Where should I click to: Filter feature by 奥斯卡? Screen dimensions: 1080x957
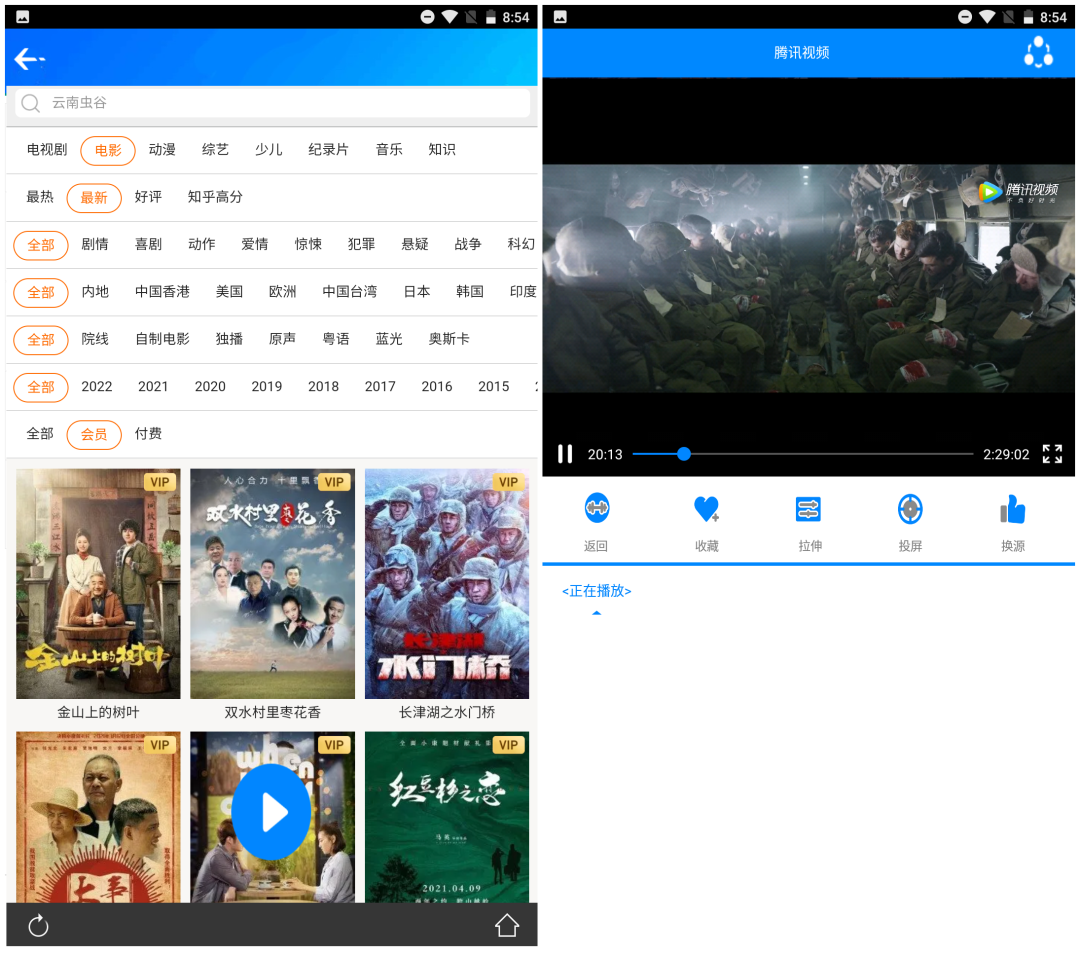(448, 339)
